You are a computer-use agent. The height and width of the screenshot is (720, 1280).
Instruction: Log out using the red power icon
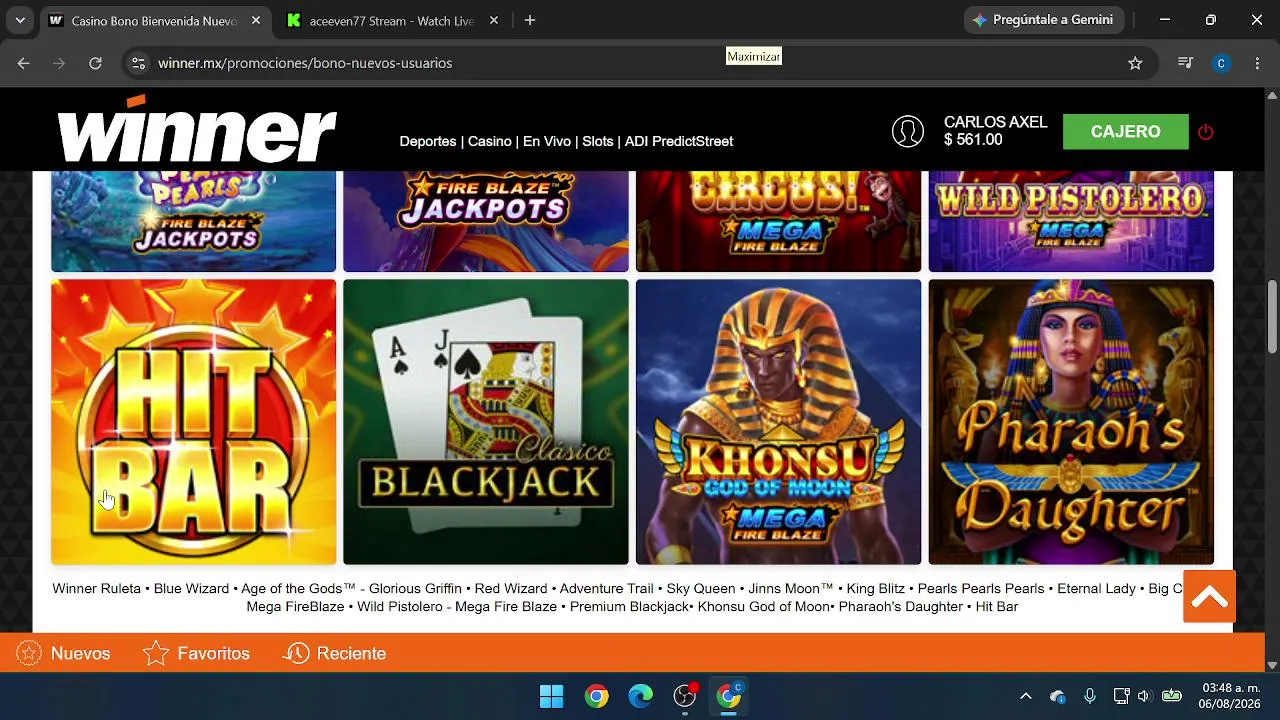pos(1206,132)
